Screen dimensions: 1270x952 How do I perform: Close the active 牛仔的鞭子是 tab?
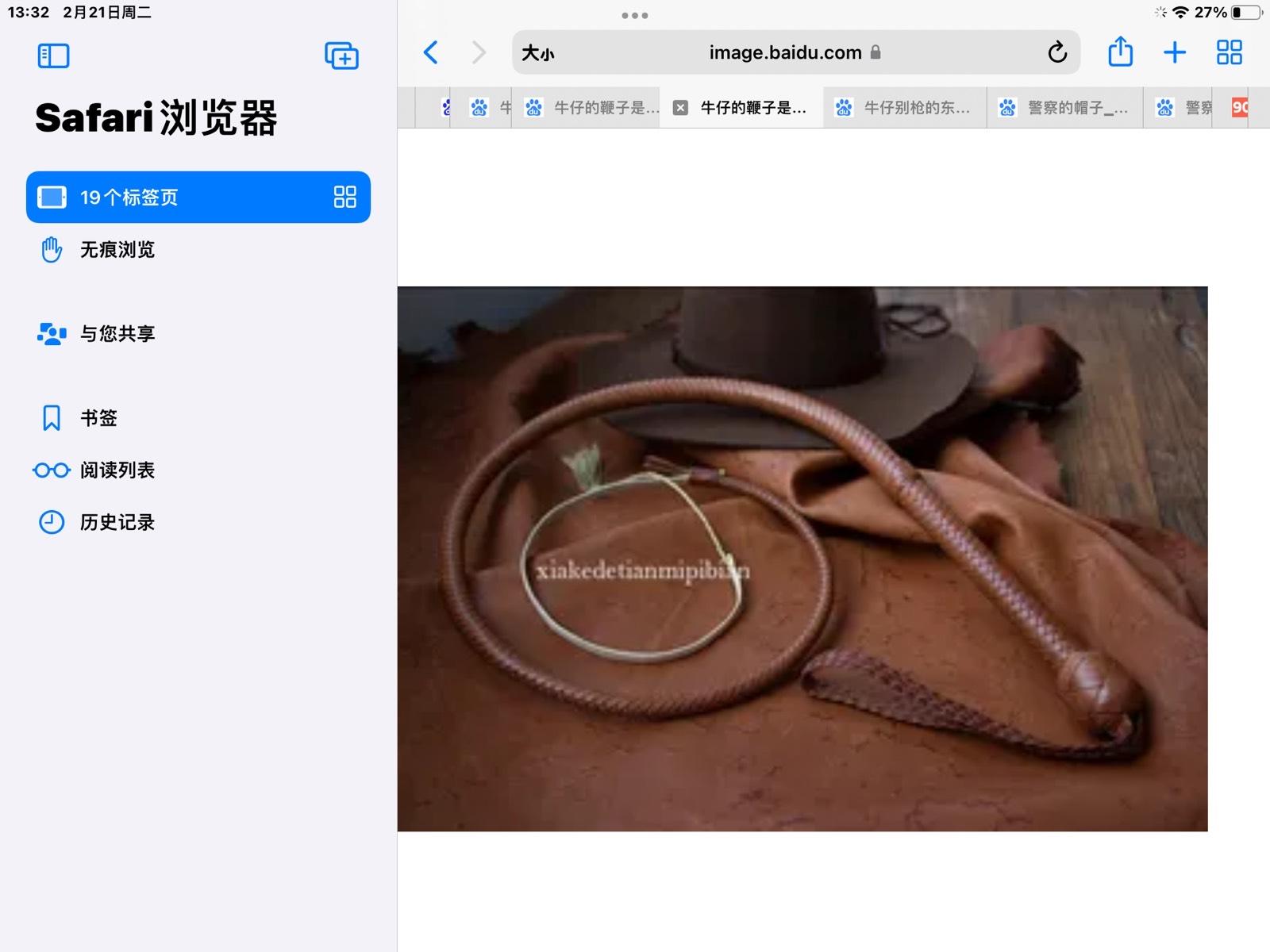click(x=680, y=108)
